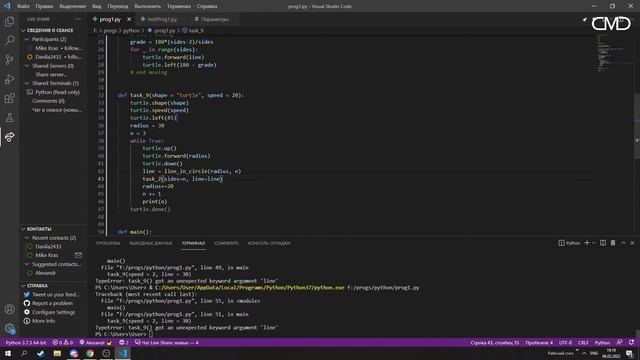Open File Explorer from taskbar
The image size is (640, 360).
57,353
